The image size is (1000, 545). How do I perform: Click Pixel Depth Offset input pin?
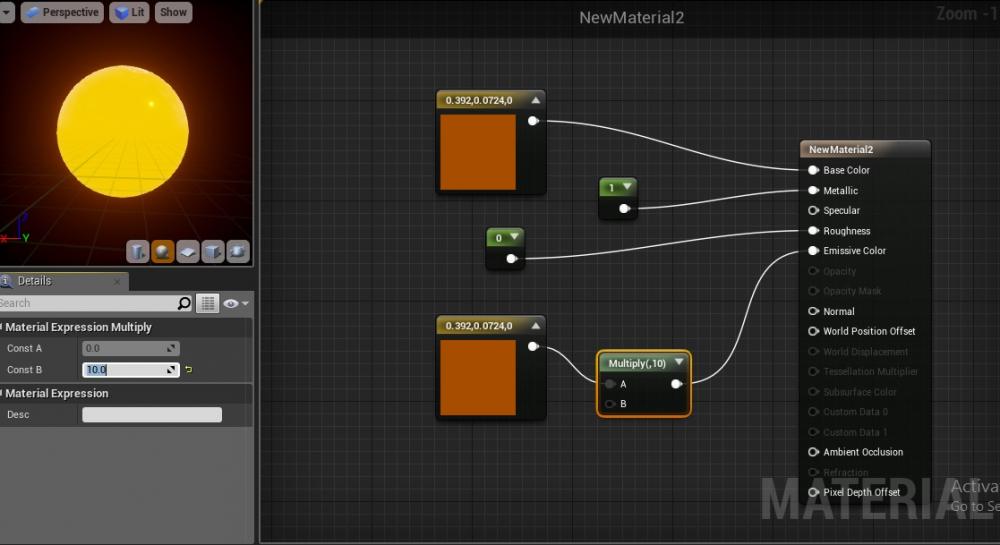click(813, 492)
